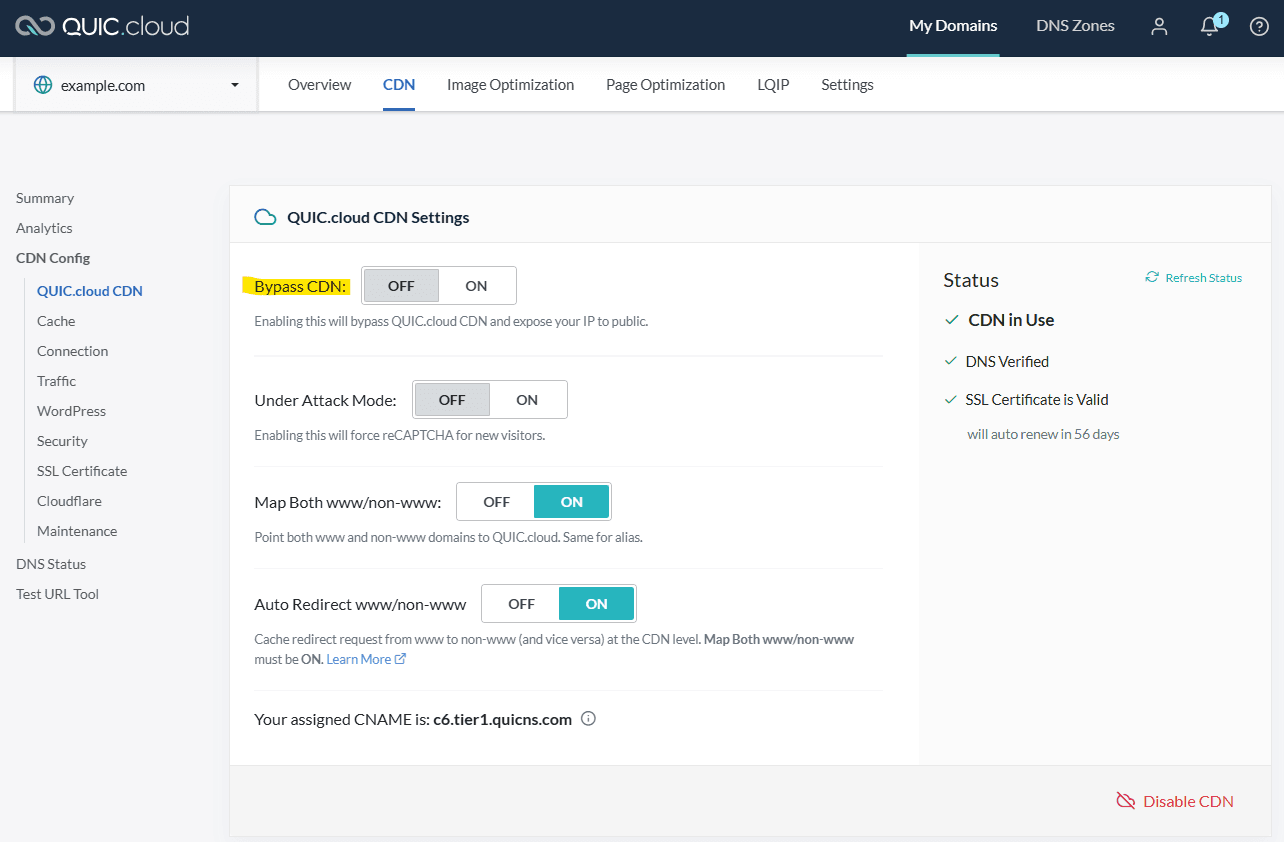Set Map Both www/non-www to ON
This screenshot has height=842, width=1284.
[x=572, y=502]
